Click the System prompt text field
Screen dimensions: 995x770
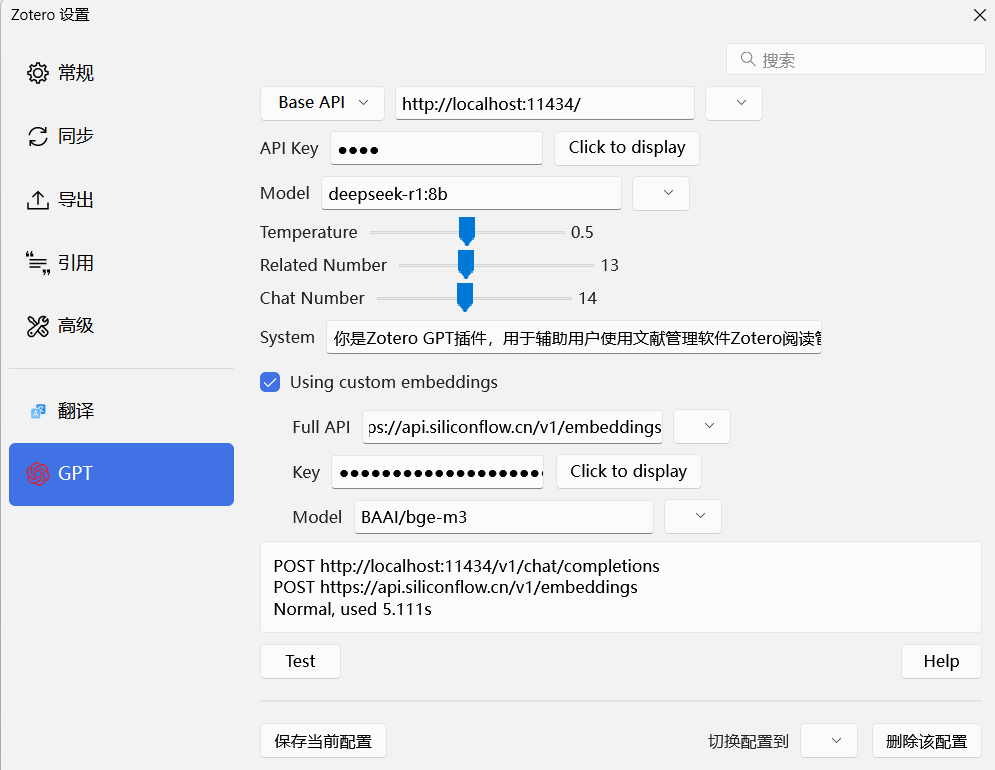pos(574,338)
